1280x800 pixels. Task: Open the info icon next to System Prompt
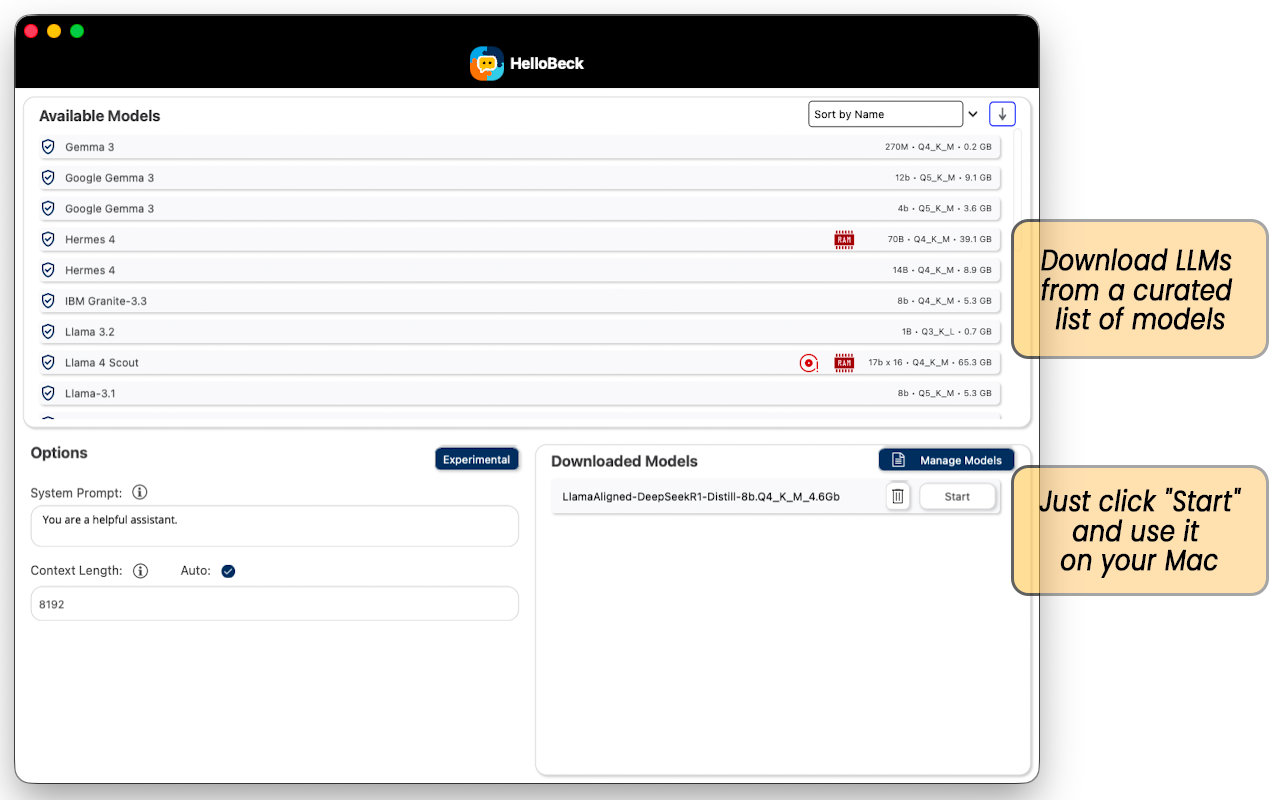click(x=139, y=492)
